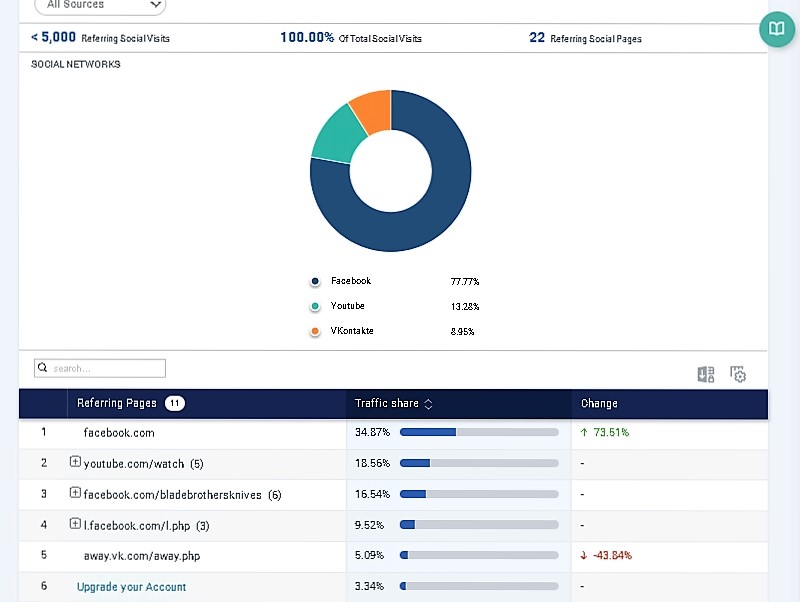This screenshot has width=800, height=602.
Task: Click the Facebook legend label
Action: (351, 281)
